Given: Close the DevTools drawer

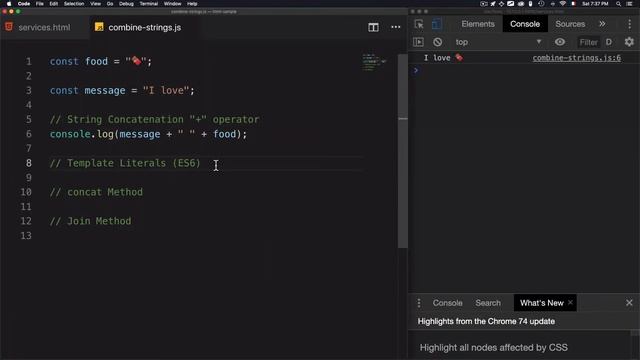Looking at the screenshot, I should (x=629, y=303).
